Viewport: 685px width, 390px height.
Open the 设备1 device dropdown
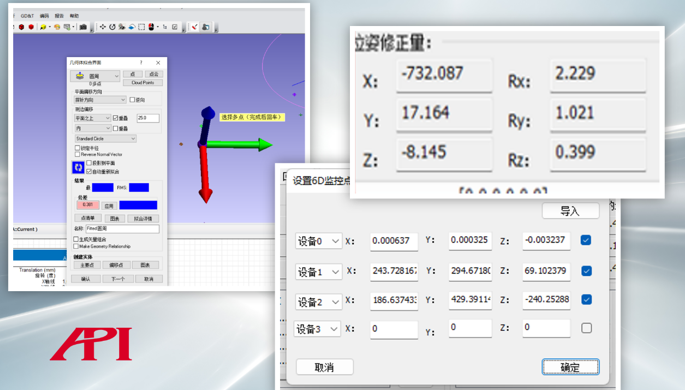[x=318, y=272]
